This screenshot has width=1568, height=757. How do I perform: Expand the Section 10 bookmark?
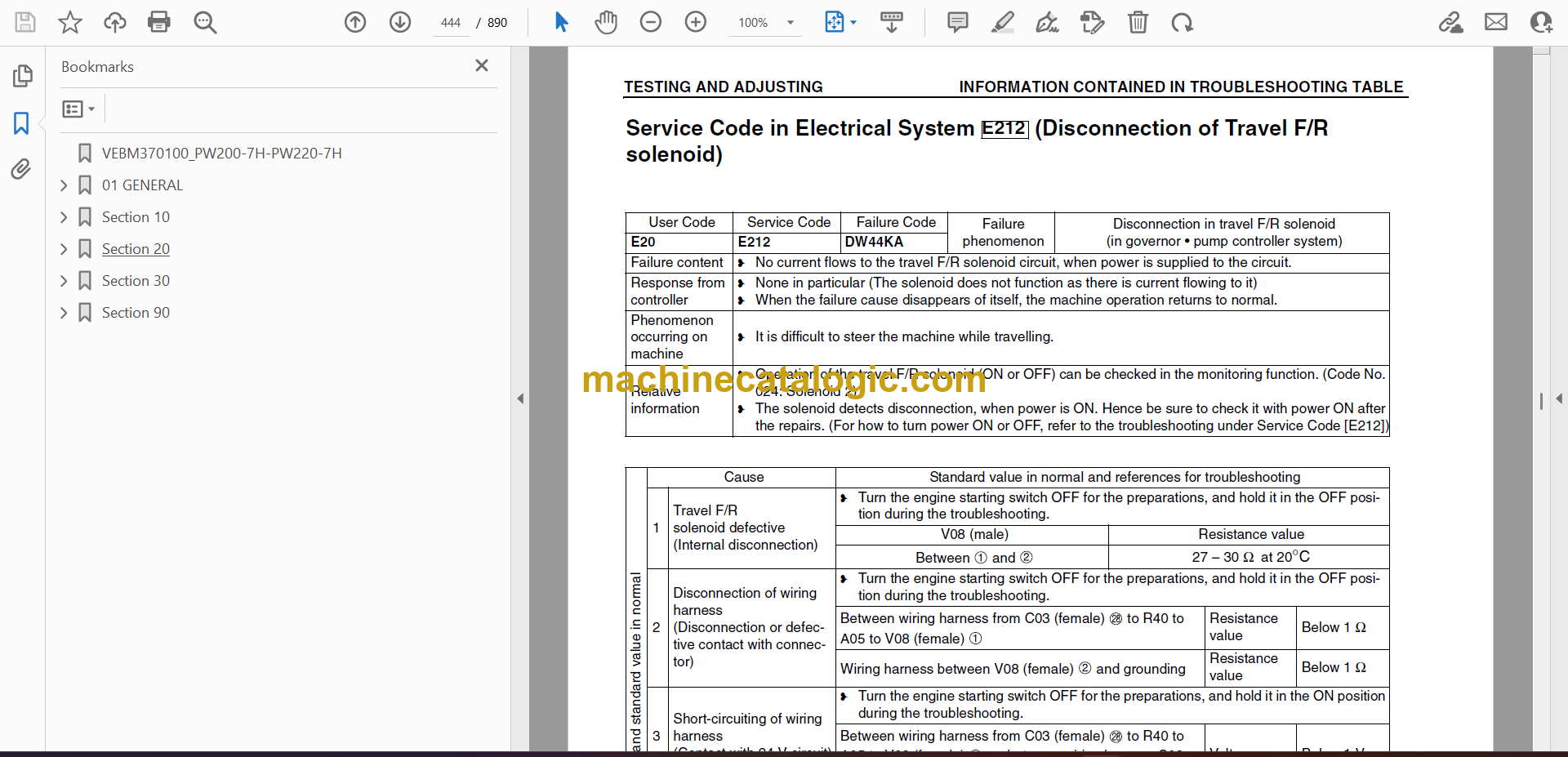tap(64, 217)
